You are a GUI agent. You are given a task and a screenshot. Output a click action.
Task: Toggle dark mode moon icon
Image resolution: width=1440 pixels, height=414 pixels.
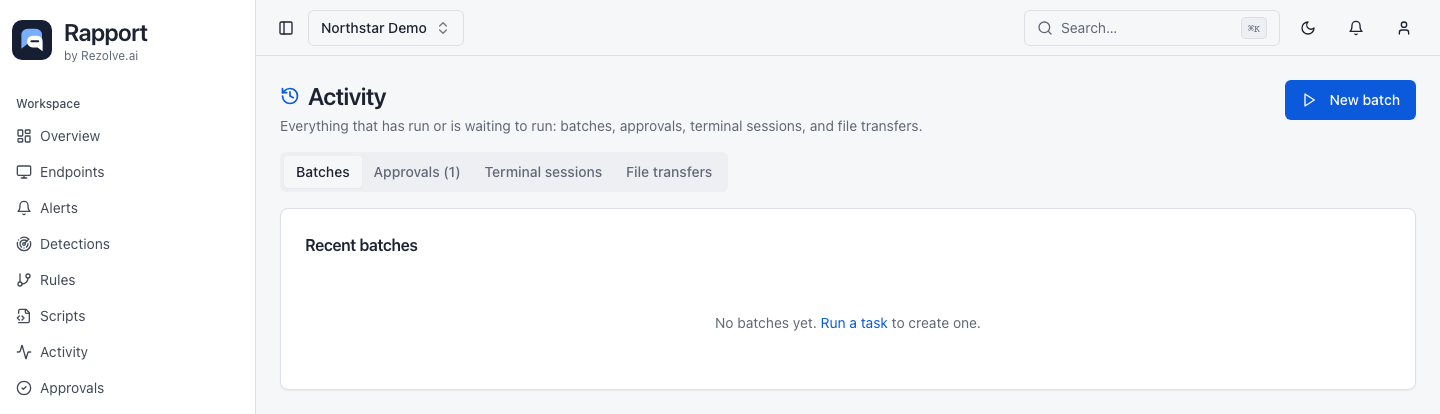pyautogui.click(x=1308, y=28)
